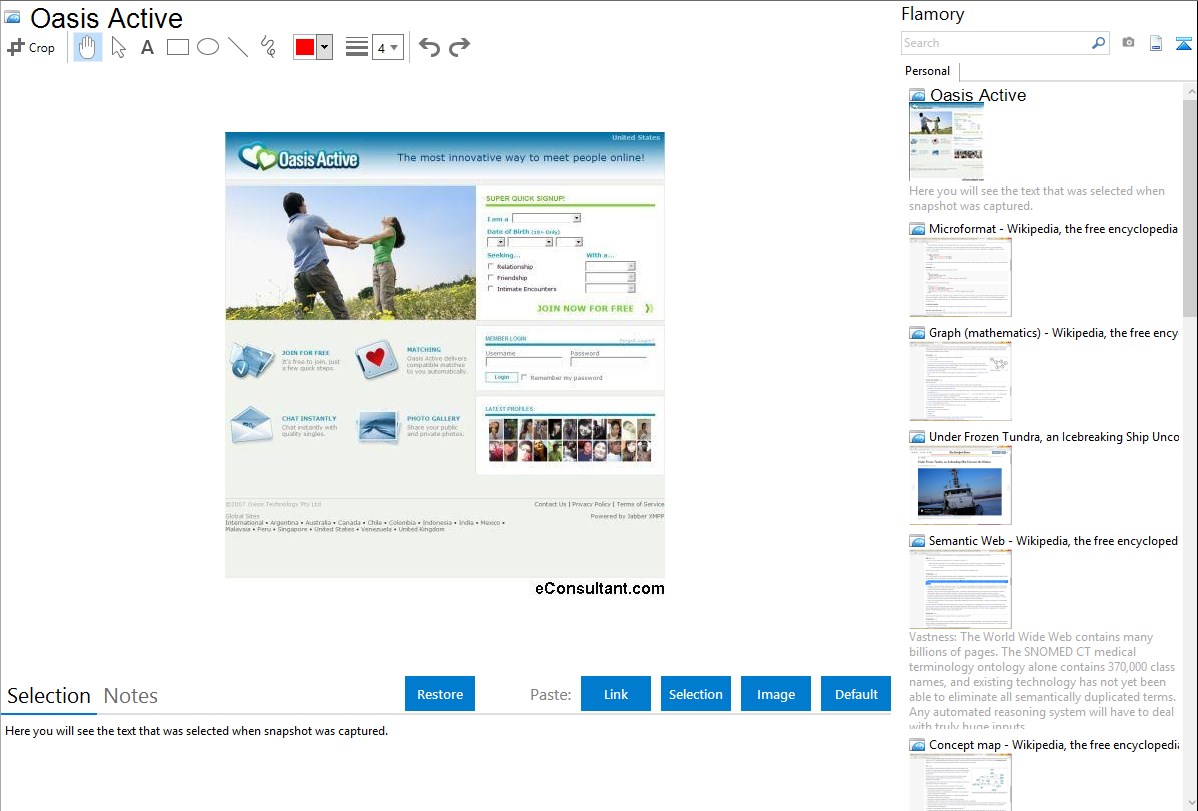This screenshot has width=1198, height=811.
Task: Open the Under Frozen Tundra ship thumbnail
Action: click(x=960, y=485)
